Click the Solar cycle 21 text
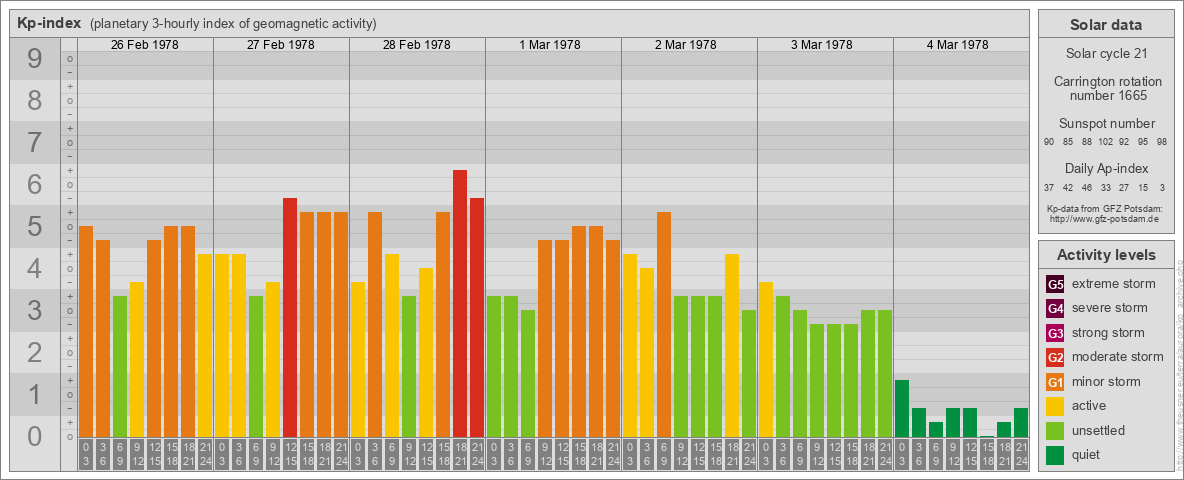 point(1106,54)
